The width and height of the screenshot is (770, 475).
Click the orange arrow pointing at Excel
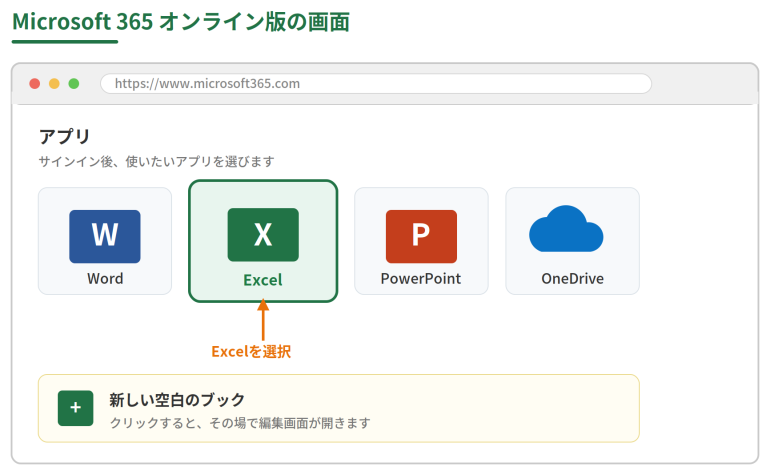click(263, 320)
